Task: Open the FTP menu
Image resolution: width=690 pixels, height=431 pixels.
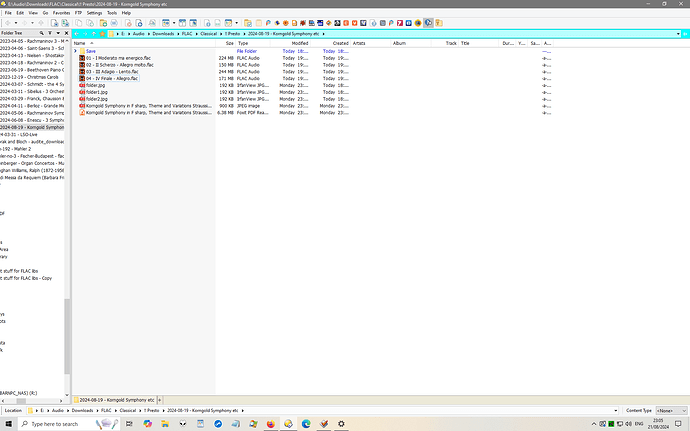Action: pos(78,13)
